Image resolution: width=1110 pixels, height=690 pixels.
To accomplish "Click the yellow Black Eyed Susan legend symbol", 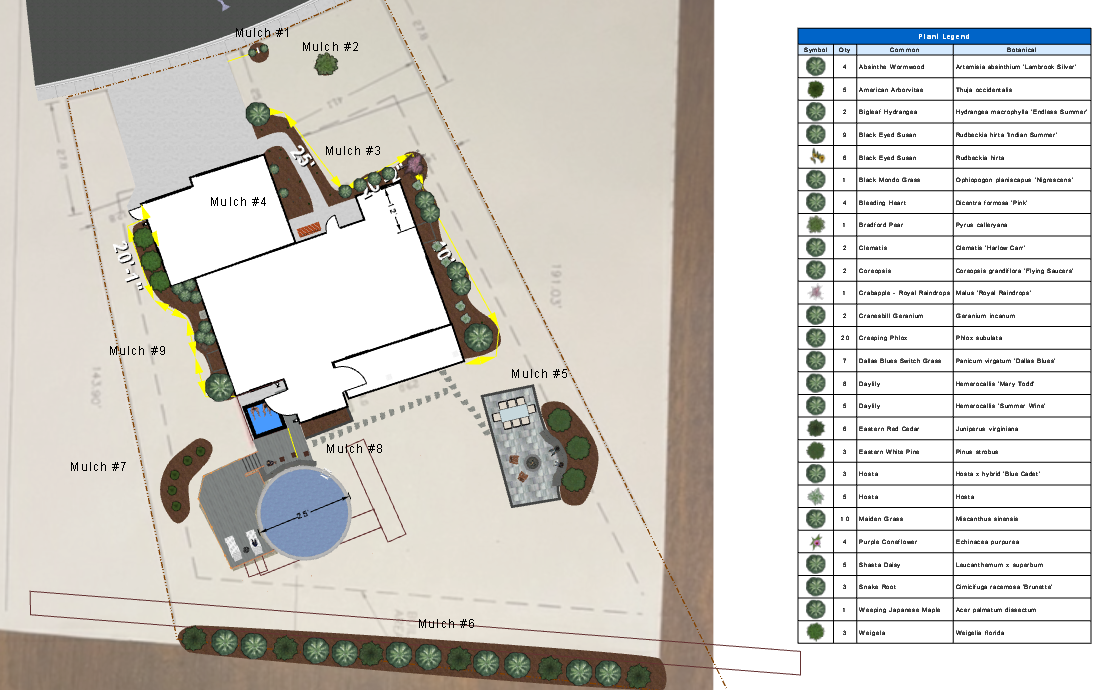I will 816,156.
